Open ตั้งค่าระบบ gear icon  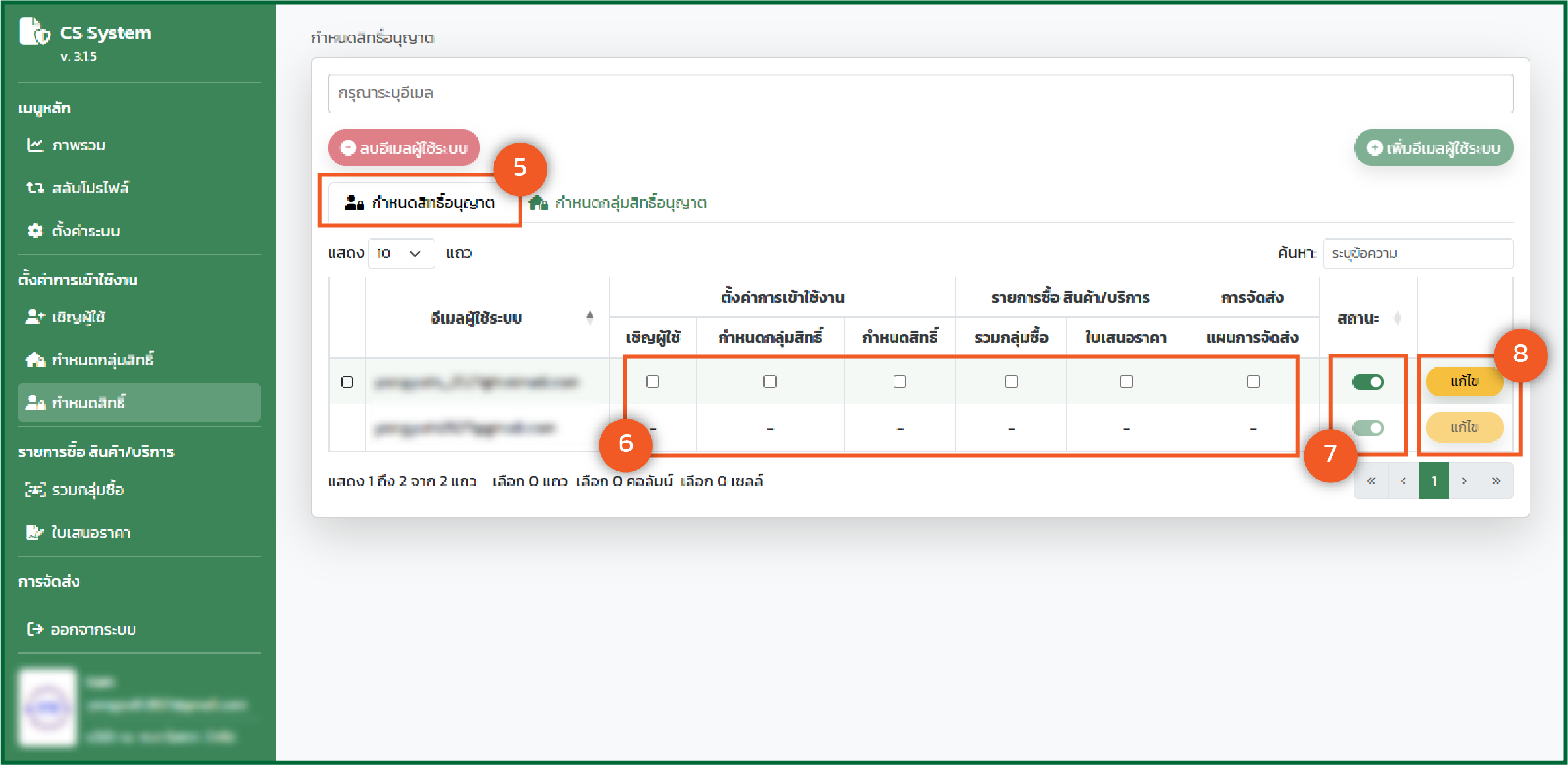(35, 231)
